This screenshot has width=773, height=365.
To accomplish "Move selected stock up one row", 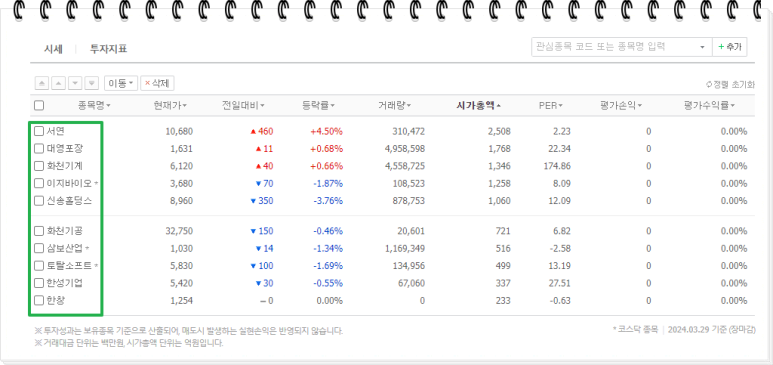I will pyautogui.click(x=59, y=83).
